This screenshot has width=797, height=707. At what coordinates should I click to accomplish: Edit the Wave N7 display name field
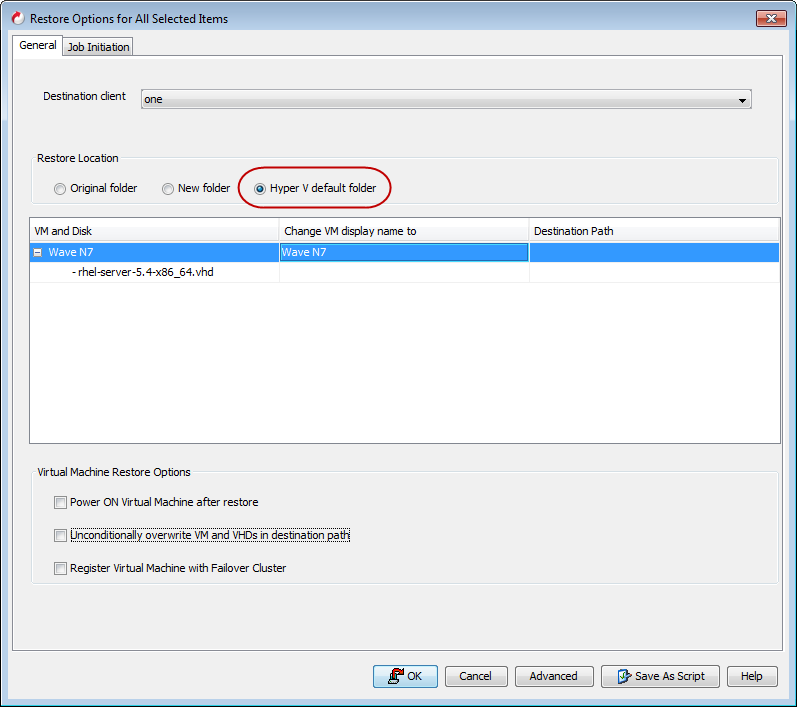[x=403, y=253]
